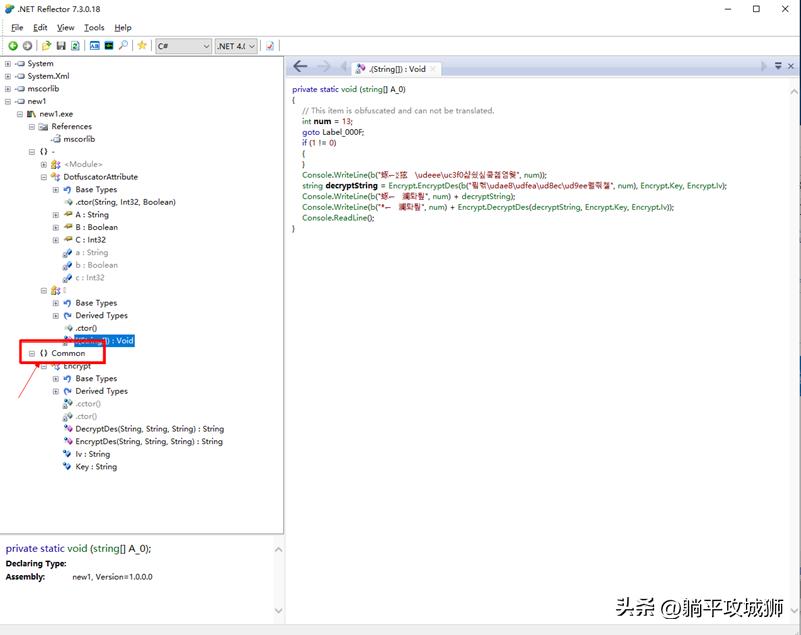Collapse the Common namespace node

coord(32,353)
